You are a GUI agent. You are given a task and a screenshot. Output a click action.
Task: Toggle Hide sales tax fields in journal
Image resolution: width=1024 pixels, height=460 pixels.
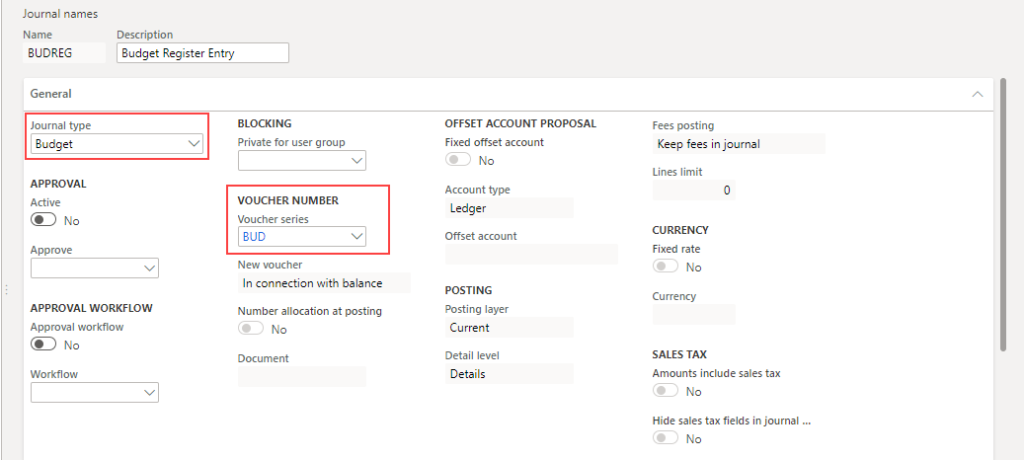(665, 438)
